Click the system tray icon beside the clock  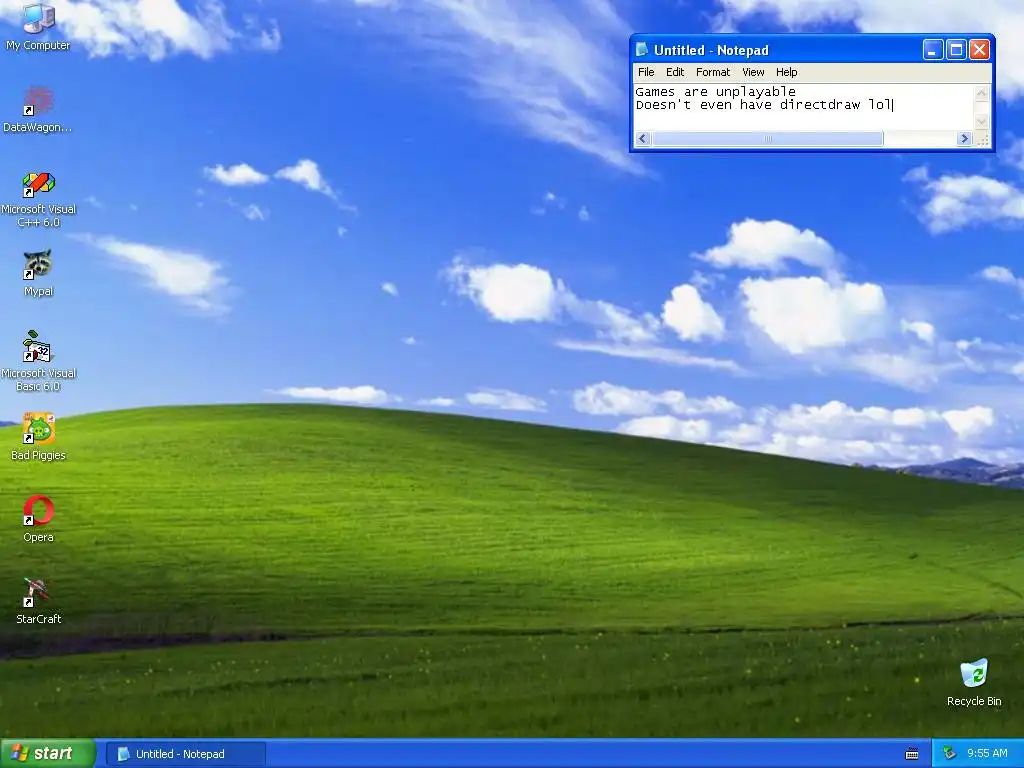(950, 753)
